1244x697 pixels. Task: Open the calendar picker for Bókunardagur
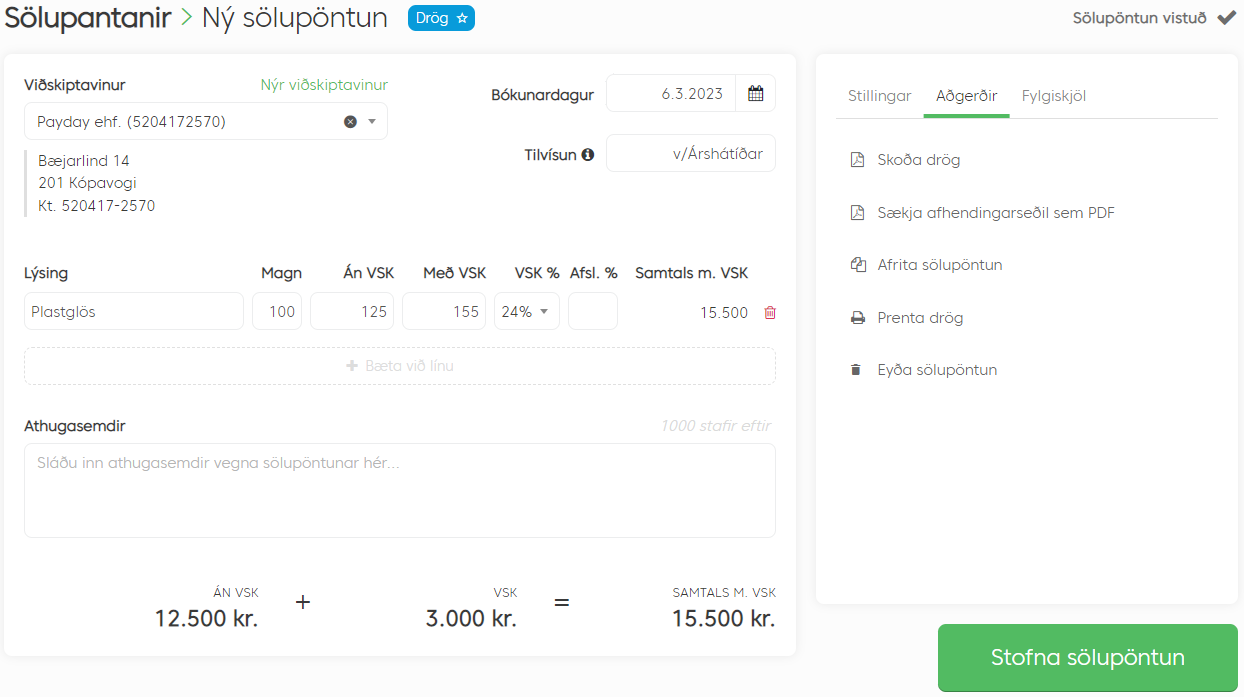click(756, 94)
